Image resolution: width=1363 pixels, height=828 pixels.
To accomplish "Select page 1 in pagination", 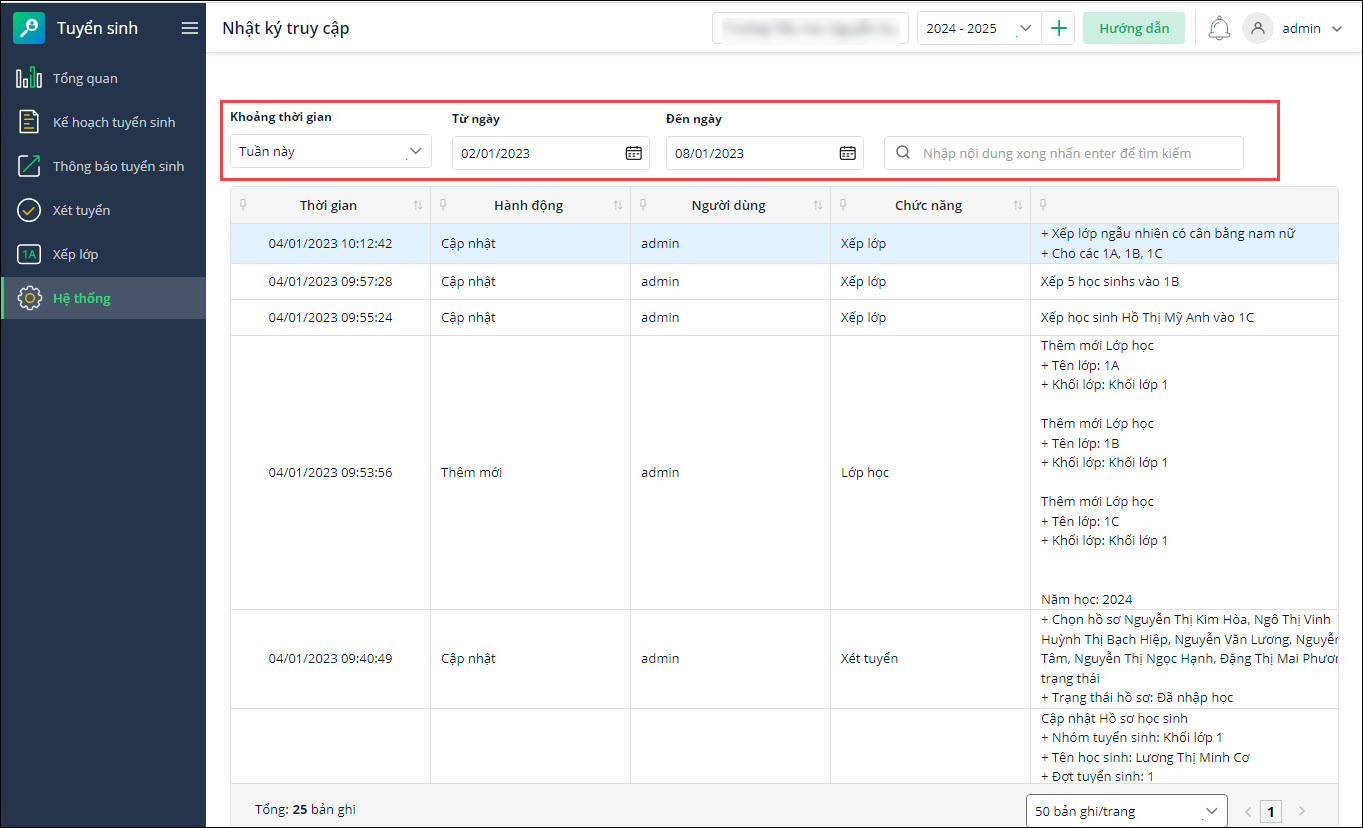I will (1271, 811).
